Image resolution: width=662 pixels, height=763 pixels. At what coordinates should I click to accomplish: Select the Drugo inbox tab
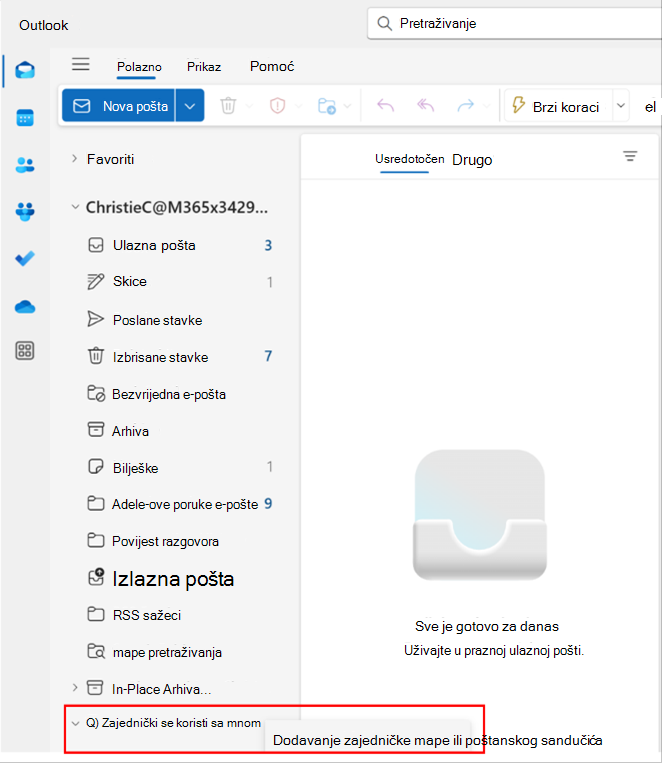click(x=472, y=160)
